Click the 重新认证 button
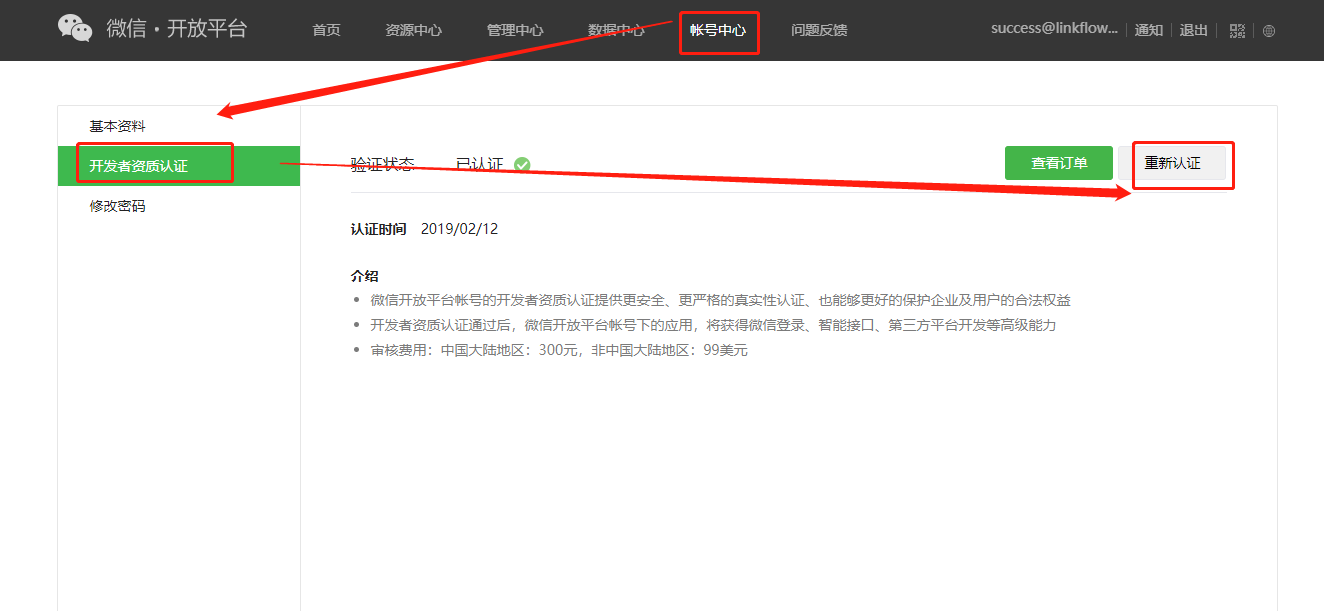1324x611 pixels. coord(1172,163)
